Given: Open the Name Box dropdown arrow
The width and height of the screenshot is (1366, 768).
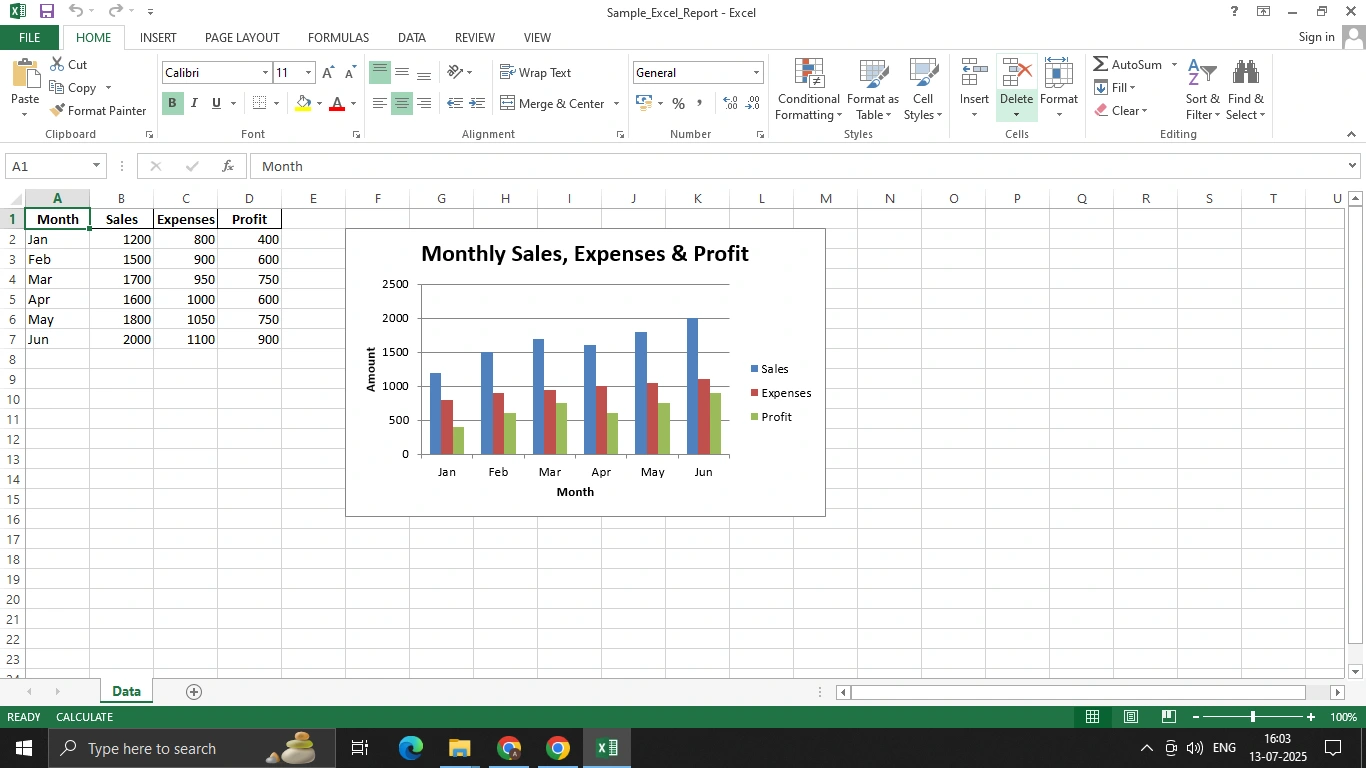Looking at the screenshot, I should [96, 166].
